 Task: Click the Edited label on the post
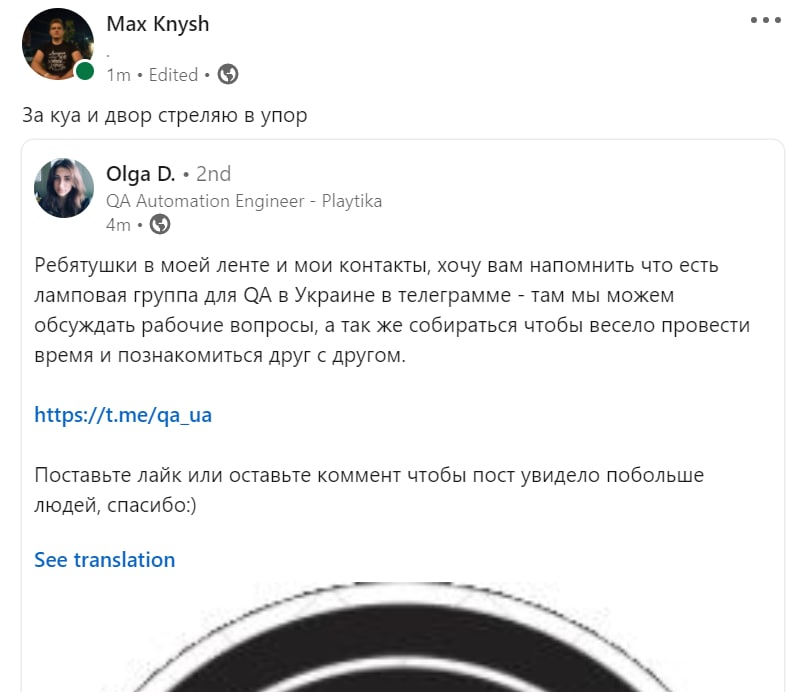pos(173,75)
